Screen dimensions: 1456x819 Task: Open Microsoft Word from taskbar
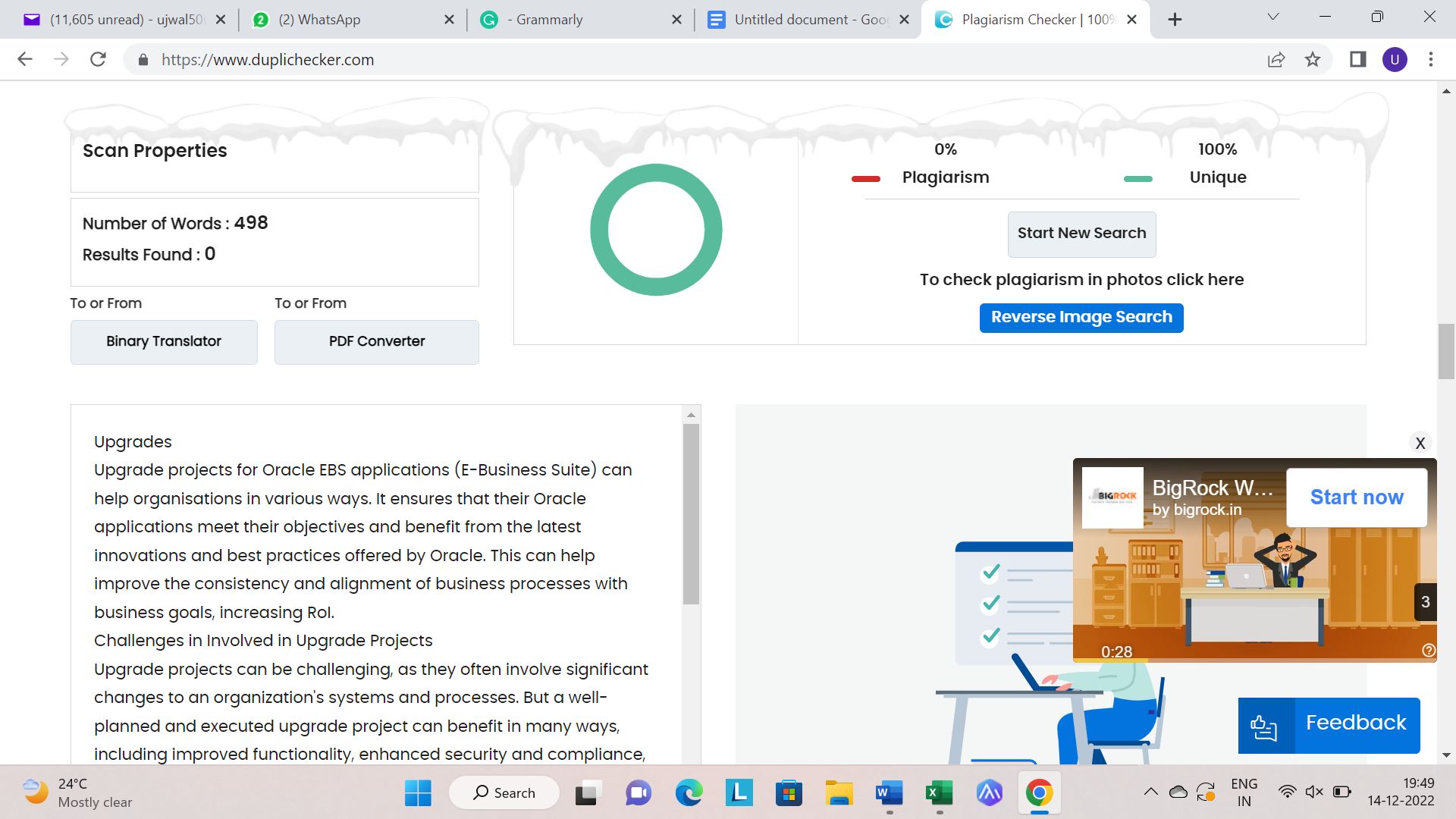pyautogui.click(x=889, y=793)
